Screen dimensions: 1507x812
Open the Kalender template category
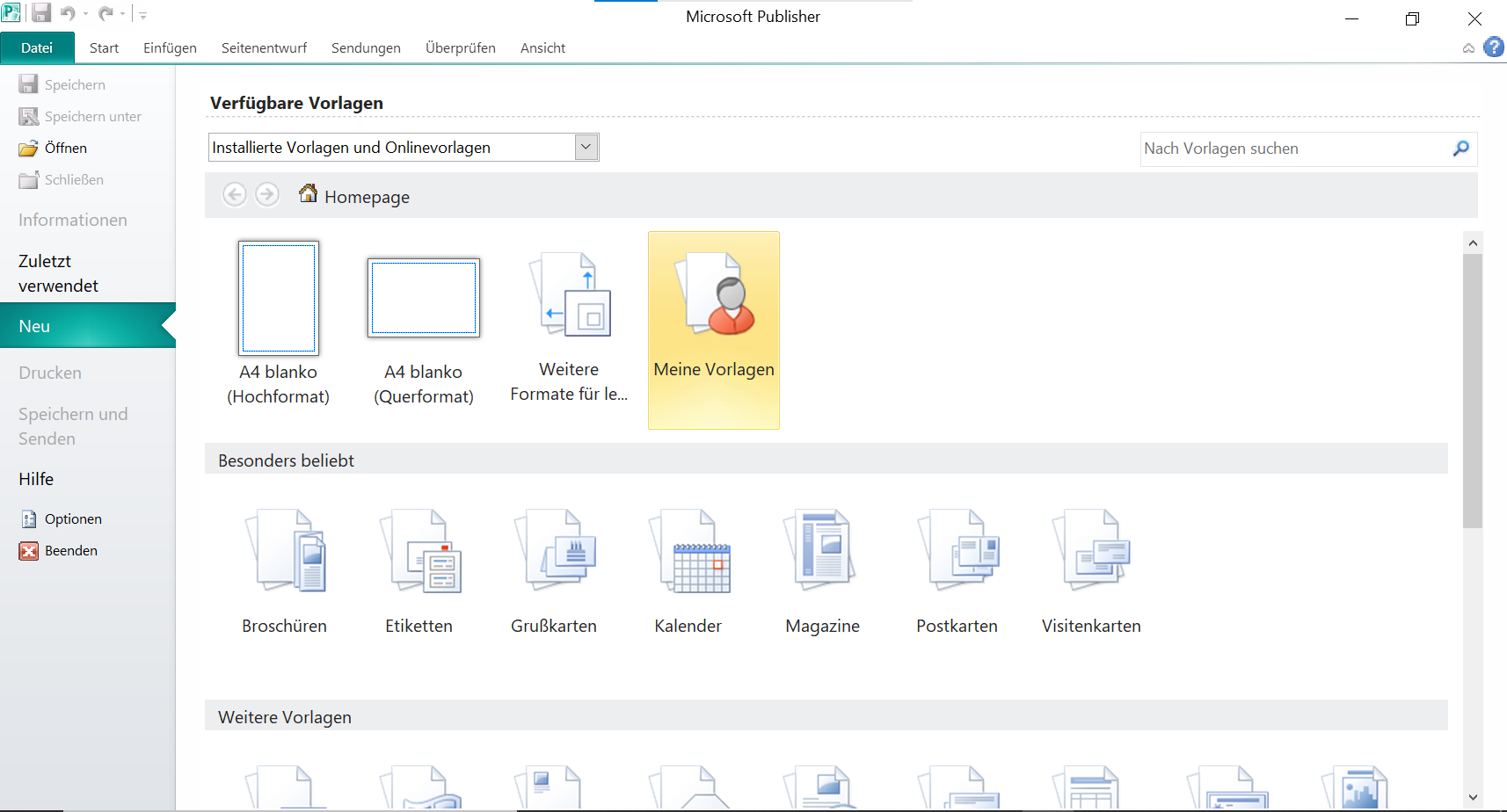(x=688, y=571)
